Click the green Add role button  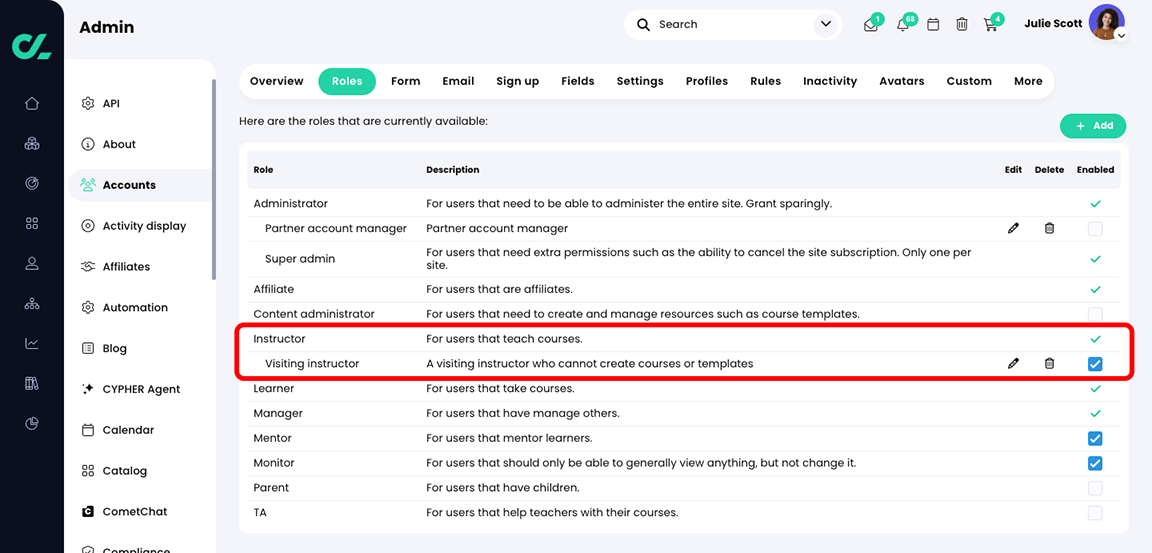(1093, 126)
